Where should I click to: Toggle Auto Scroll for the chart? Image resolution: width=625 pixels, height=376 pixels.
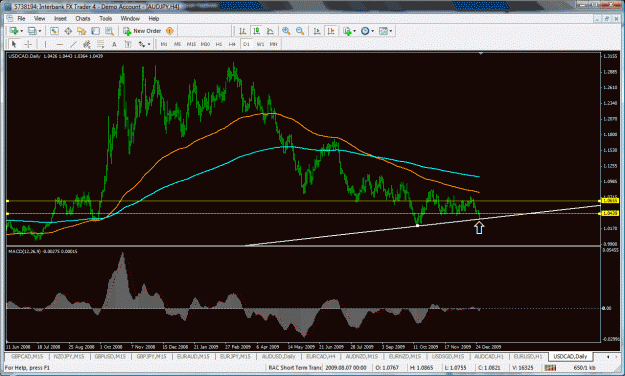point(317,31)
